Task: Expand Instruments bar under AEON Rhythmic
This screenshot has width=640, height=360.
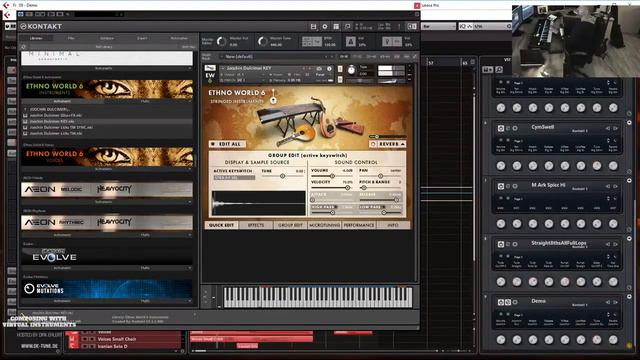Action: pos(62,235)
